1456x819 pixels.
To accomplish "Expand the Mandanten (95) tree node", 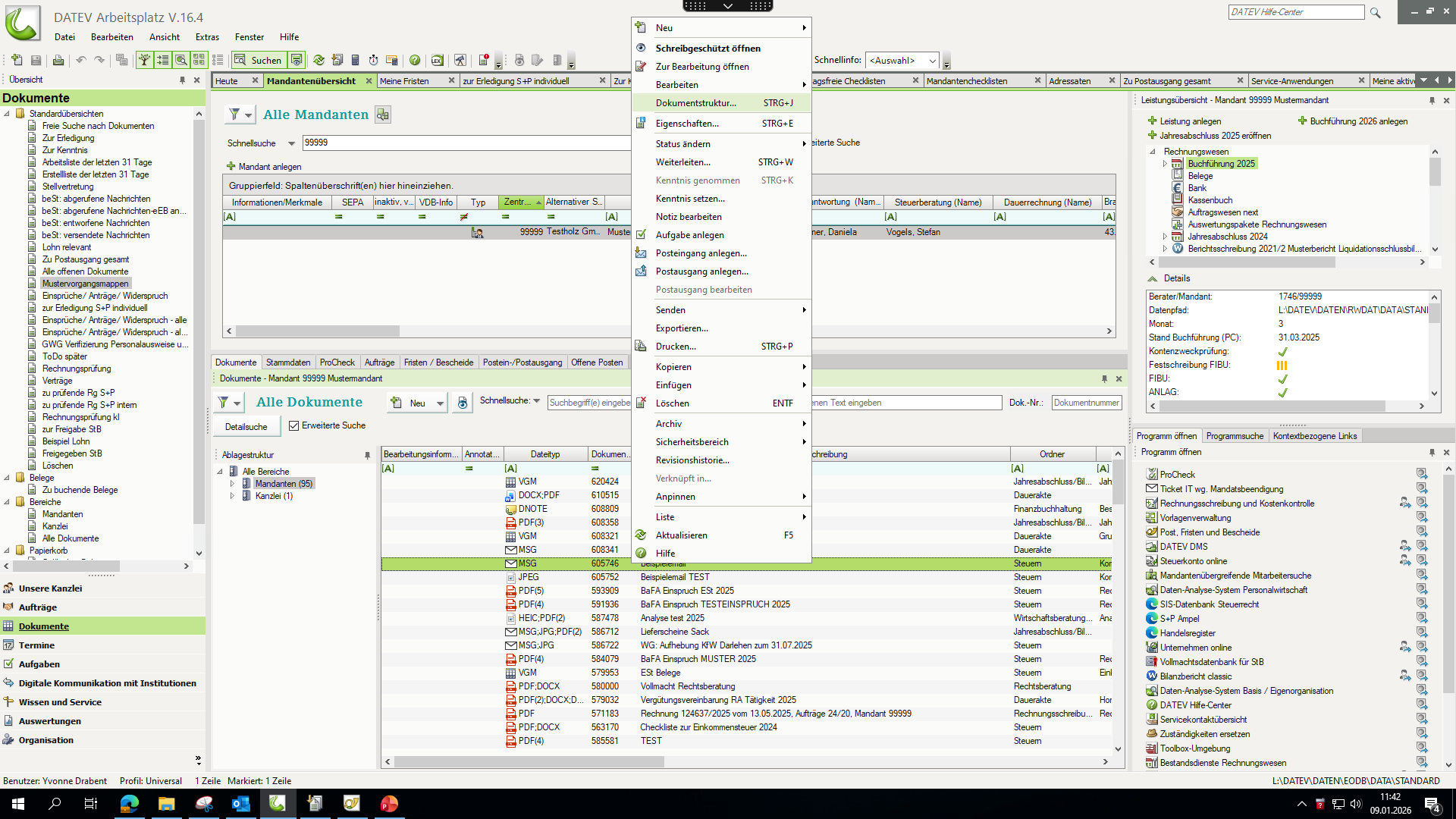I will [x=232, y=484].
